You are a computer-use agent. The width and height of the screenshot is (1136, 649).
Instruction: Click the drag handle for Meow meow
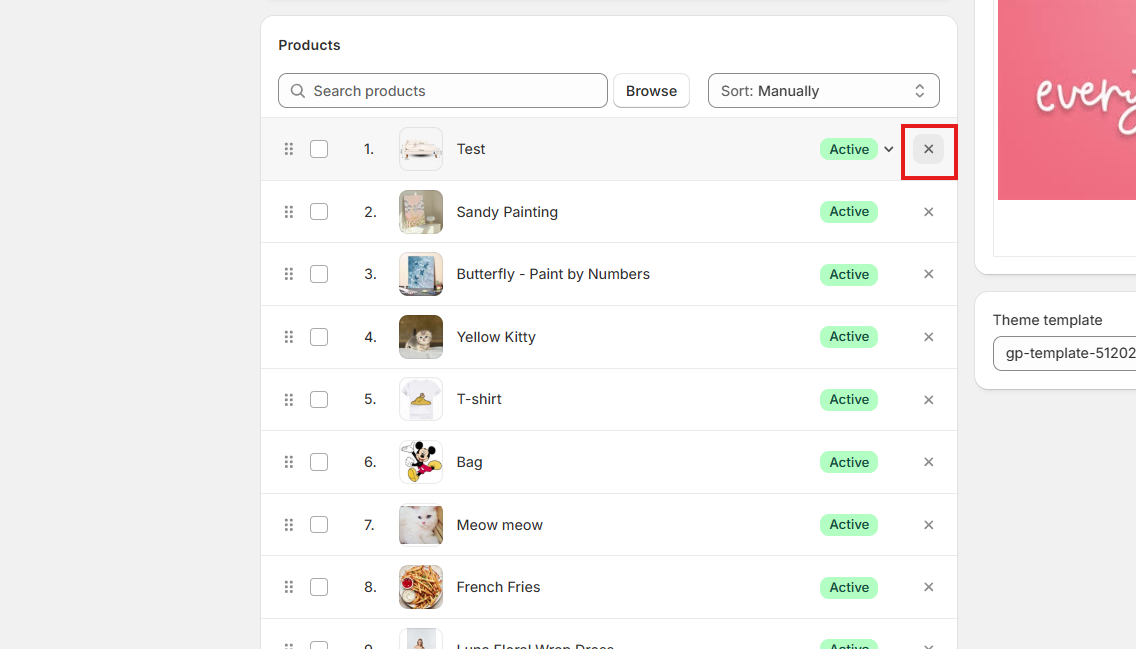pos(289,524)
